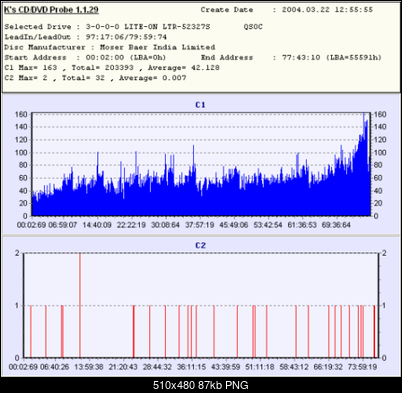Click the QS0C firmware label
The image size is (402, 393).
click(x=253, y=27)
